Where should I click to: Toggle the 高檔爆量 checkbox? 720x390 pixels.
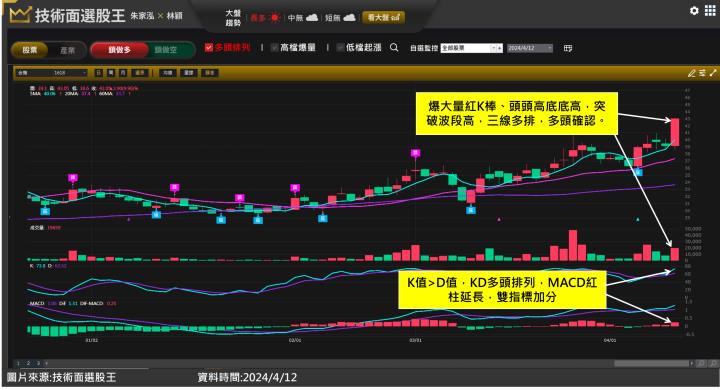275,47
